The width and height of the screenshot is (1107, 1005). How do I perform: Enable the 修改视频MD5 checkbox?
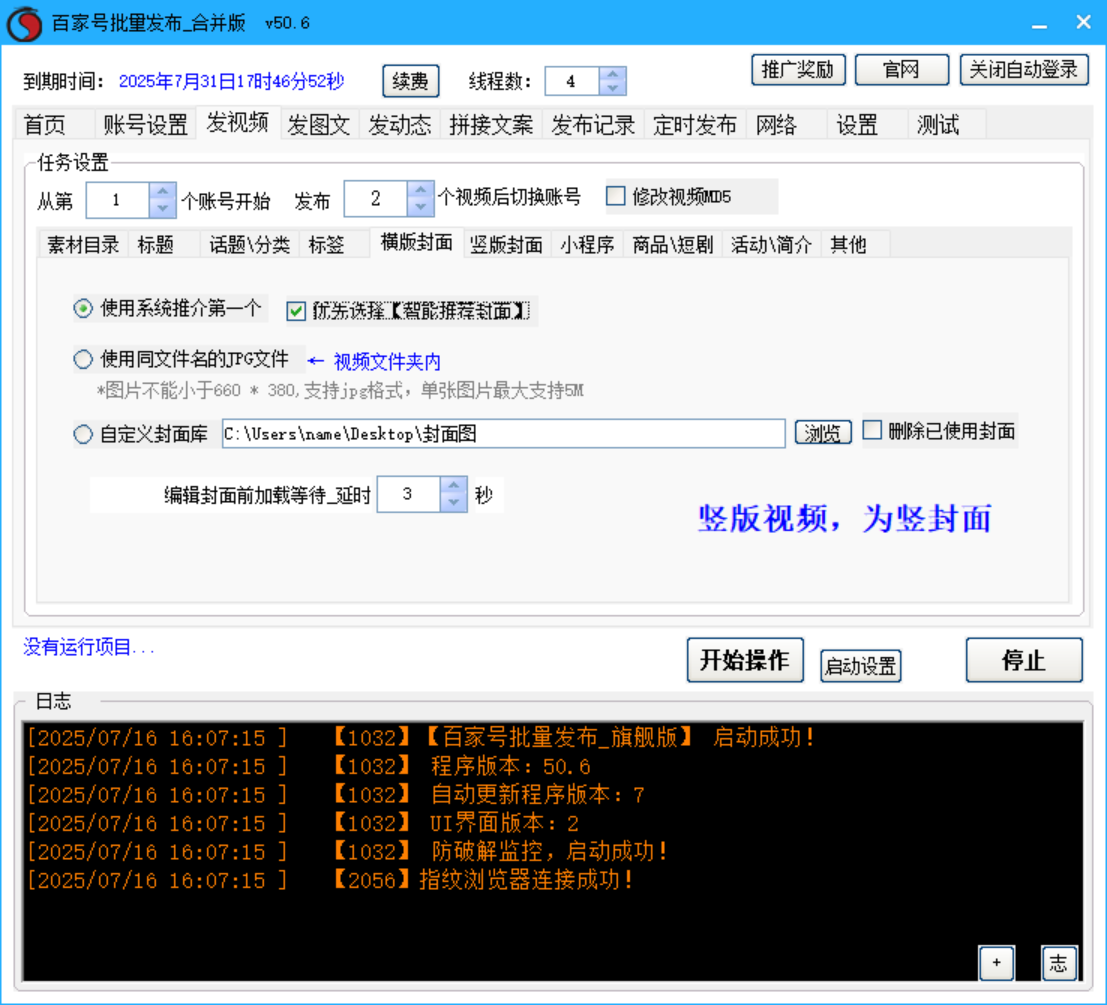[616, 195]
